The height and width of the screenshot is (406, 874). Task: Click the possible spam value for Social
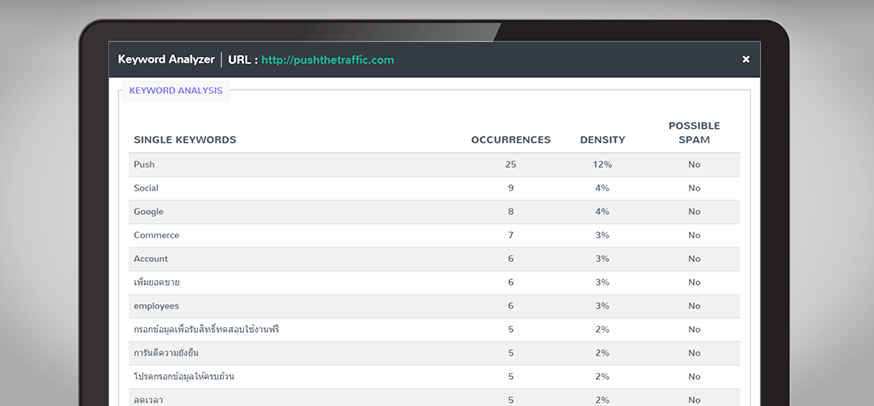click(x=694, y=188)
